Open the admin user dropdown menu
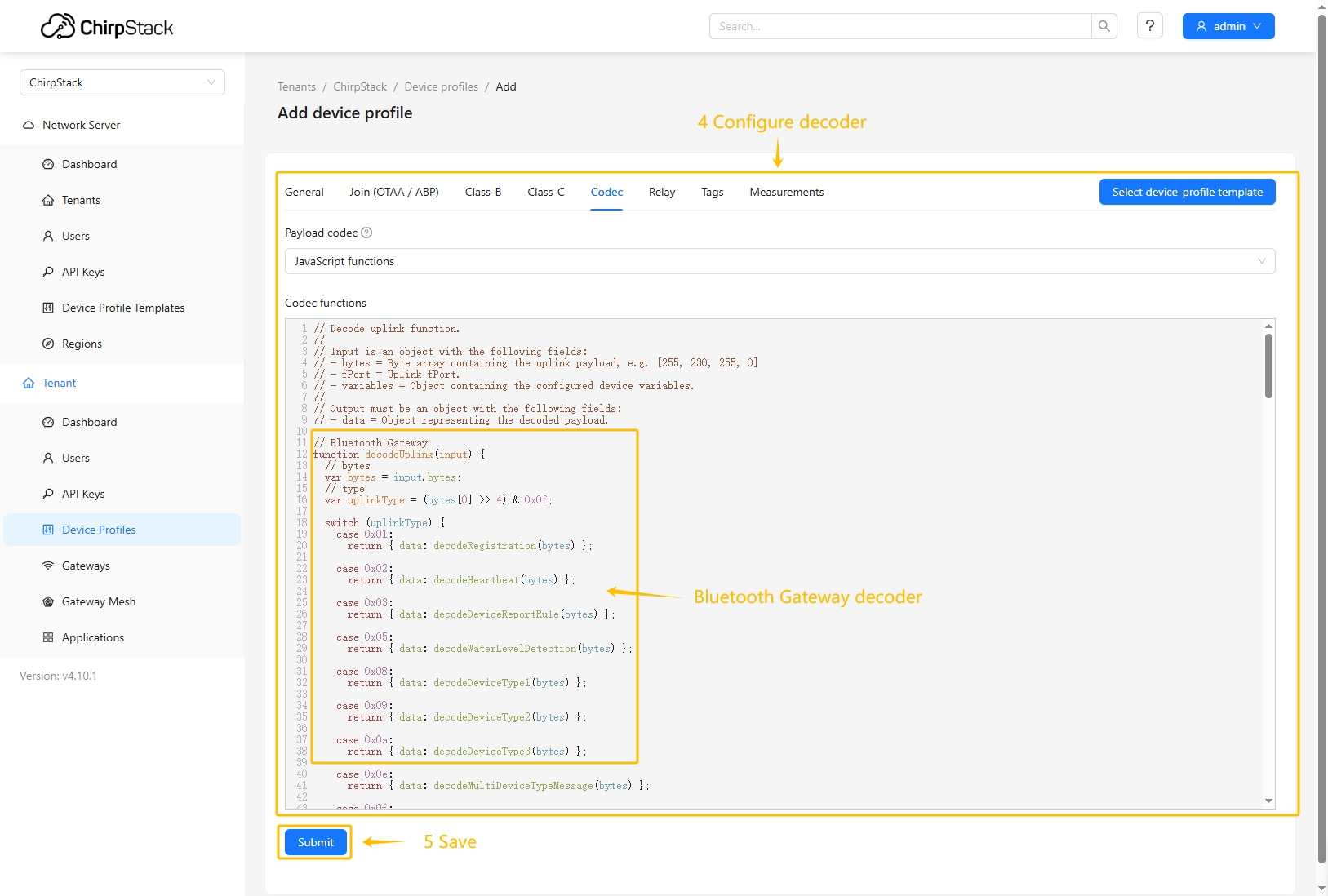 [1228, 26]
